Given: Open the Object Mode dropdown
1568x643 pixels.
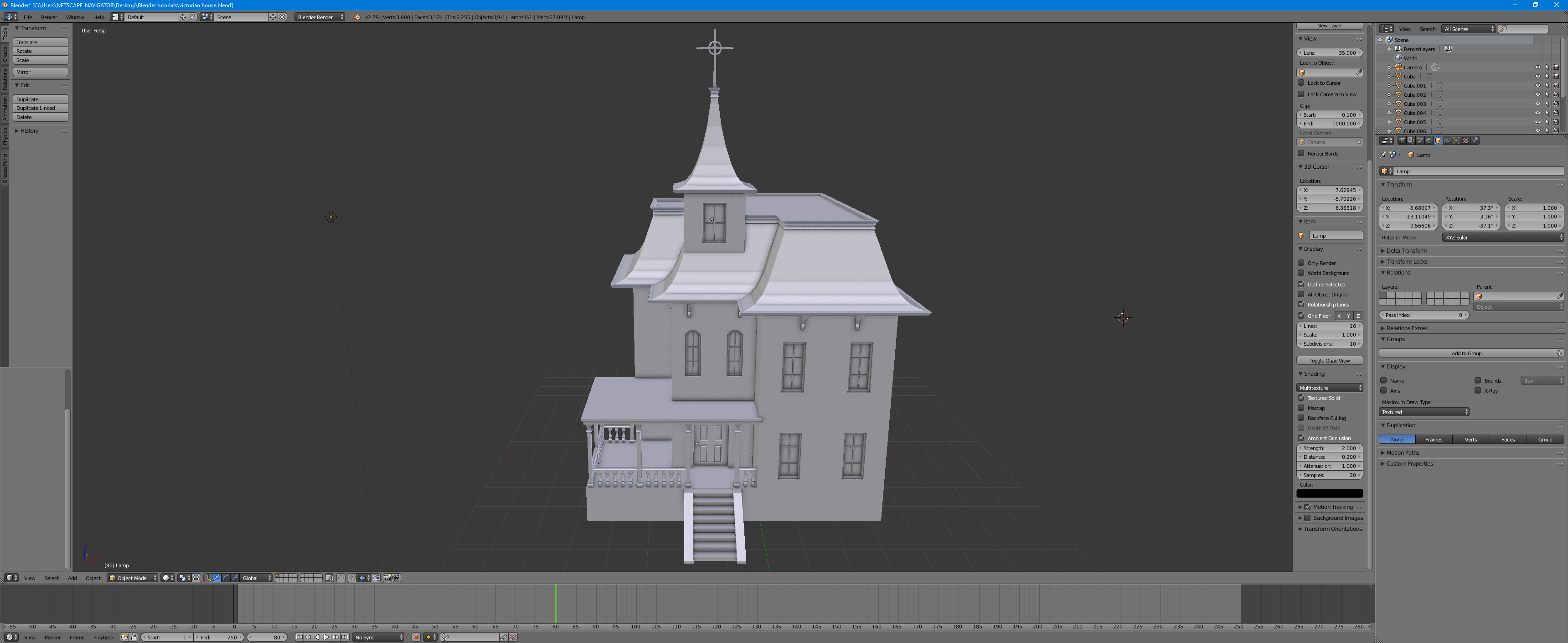Looking at the screenshot, I should [133, 578].
